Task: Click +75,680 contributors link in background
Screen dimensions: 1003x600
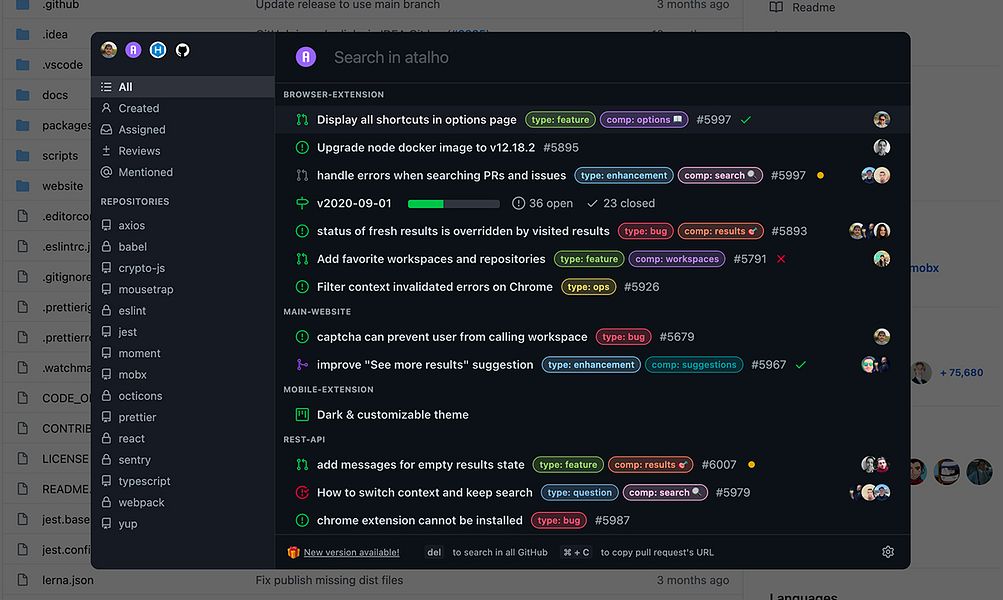Action: click(961, 372)
